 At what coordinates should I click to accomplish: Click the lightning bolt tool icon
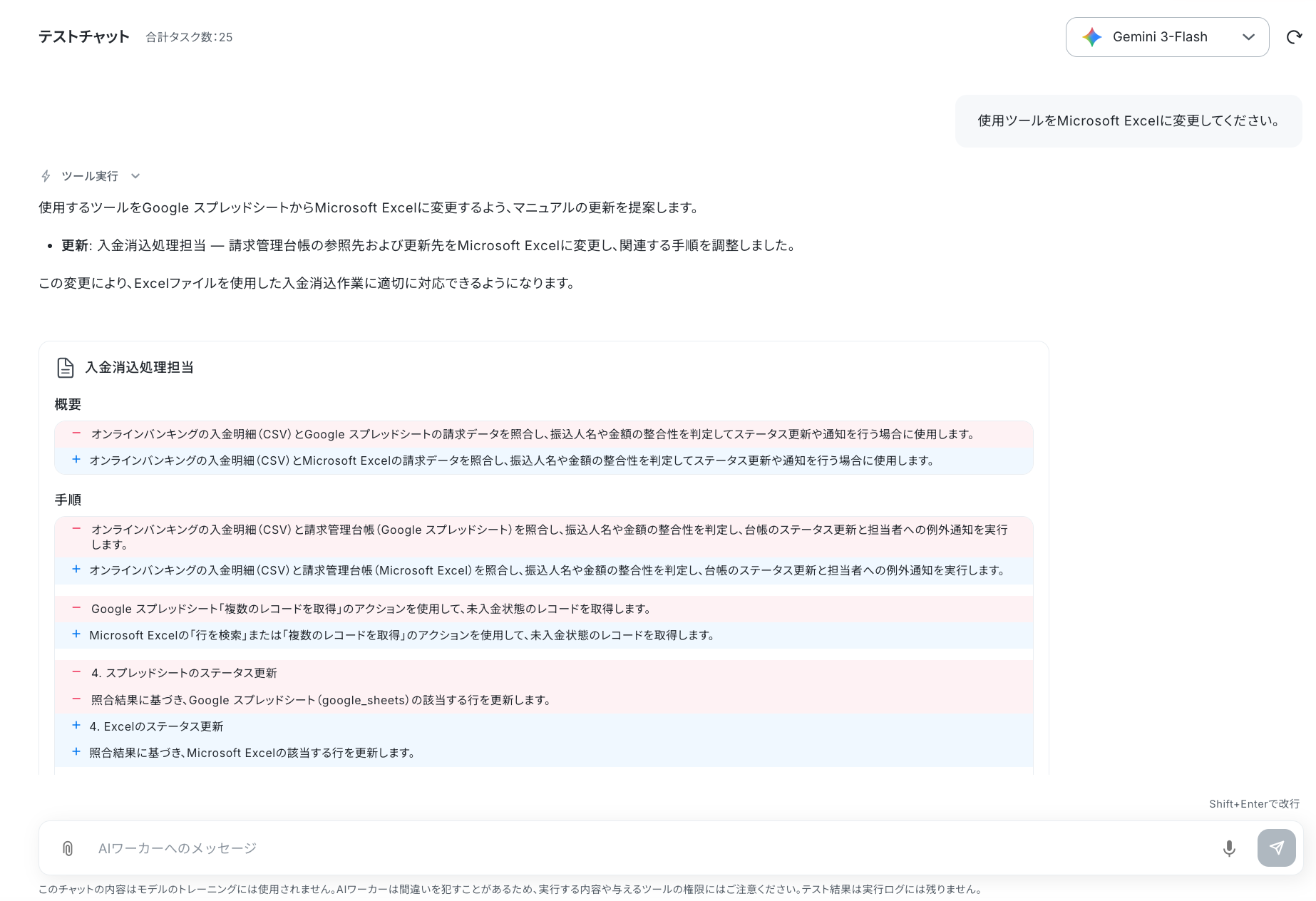(x=46, y=176)
